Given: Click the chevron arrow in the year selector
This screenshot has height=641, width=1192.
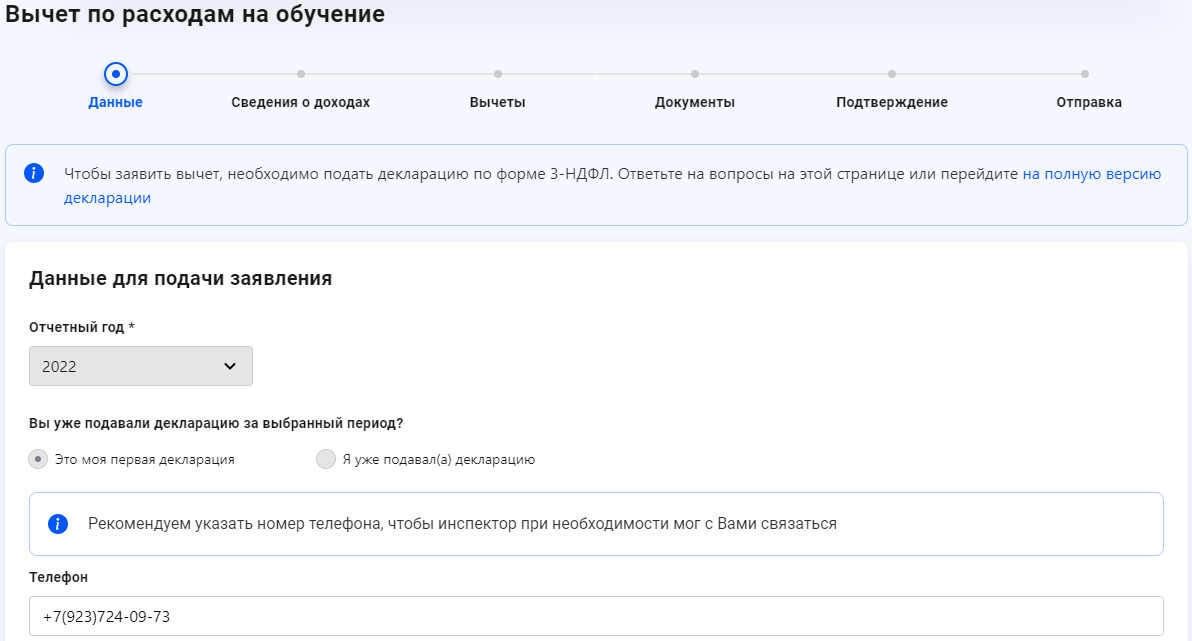Looking at the screenshot, I should (x=230, y=366).
